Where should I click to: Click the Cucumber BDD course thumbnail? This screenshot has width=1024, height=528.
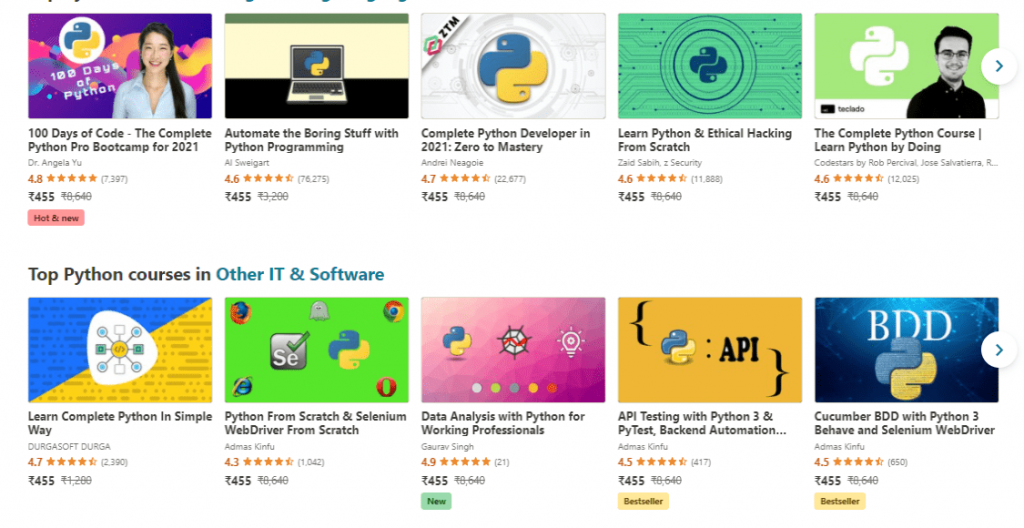pyautogui.click(x=906, y=349)
